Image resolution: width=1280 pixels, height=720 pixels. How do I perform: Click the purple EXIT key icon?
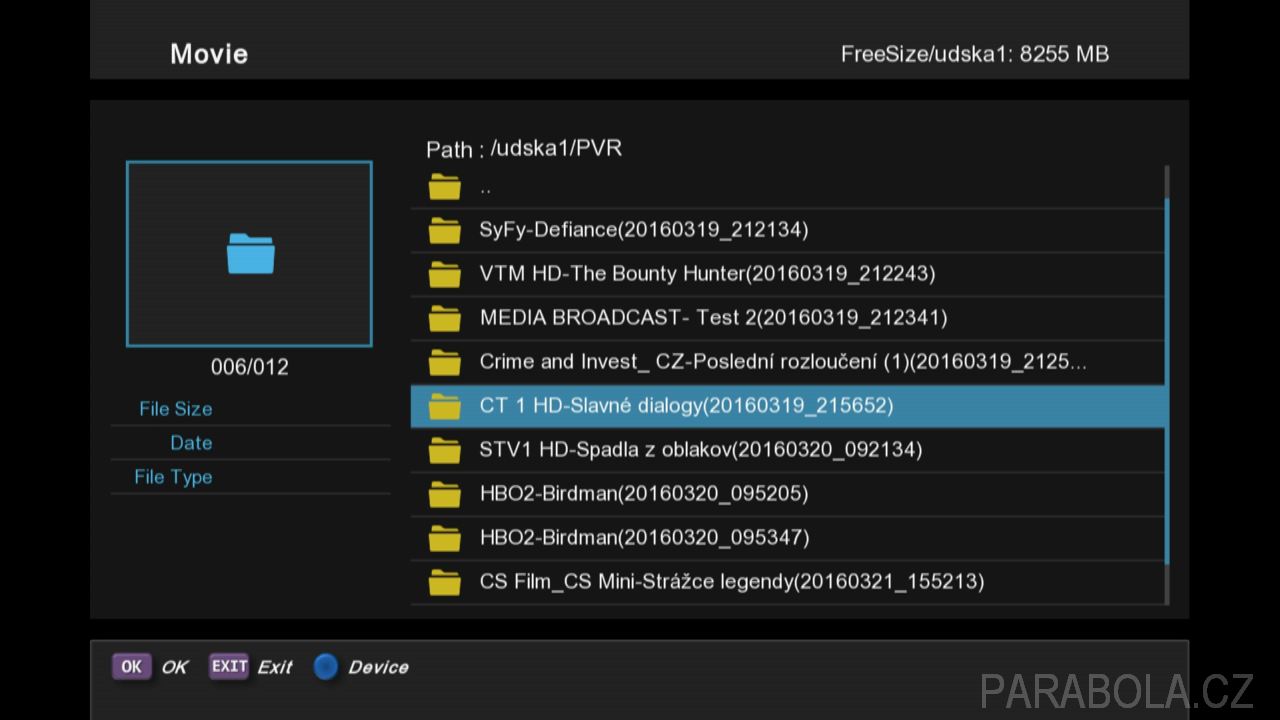coord(229,666)
